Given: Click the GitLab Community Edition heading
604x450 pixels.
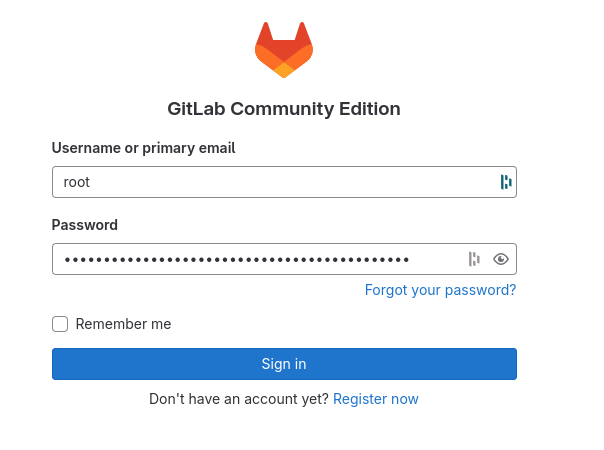Looking at the screenshot, I should click(x=284, y=109).
